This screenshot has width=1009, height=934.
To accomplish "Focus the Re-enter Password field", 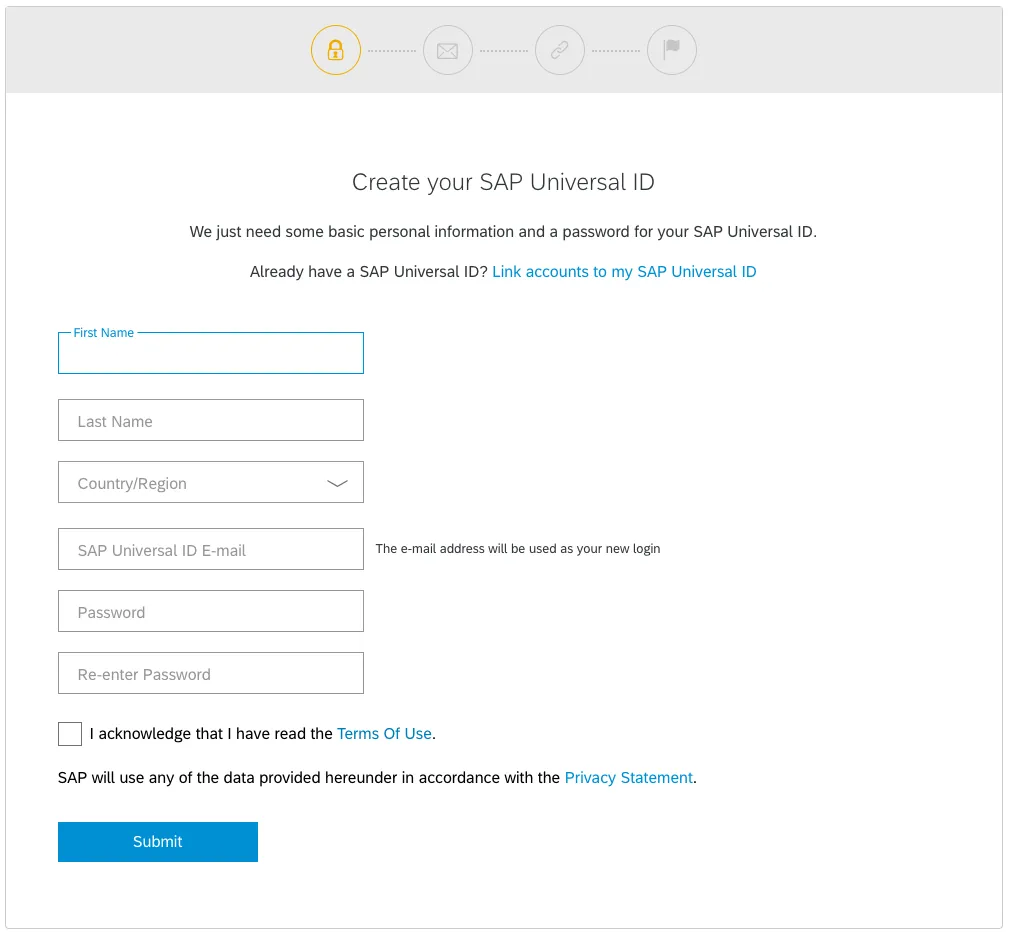I will pyautogui.click(x=211, y=673).
